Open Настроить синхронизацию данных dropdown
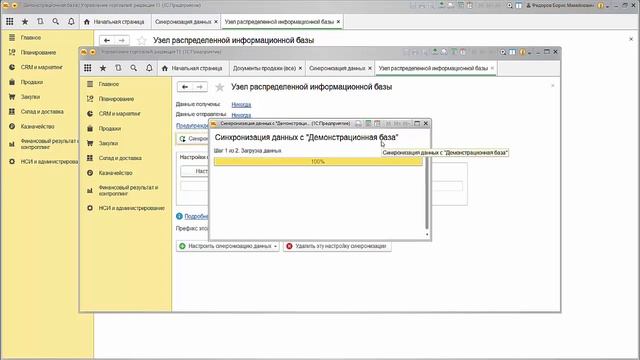Image resolution: width=640 pixels, height=360 pixels. point(228,246)
